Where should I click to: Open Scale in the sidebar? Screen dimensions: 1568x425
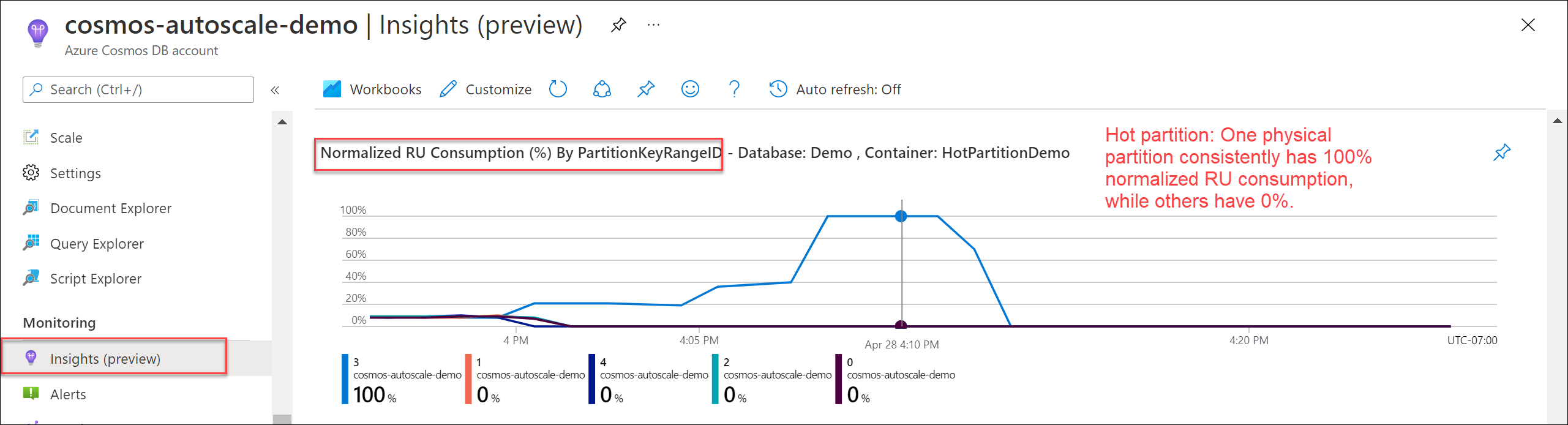pyautogui.click(x=66, y=138)
